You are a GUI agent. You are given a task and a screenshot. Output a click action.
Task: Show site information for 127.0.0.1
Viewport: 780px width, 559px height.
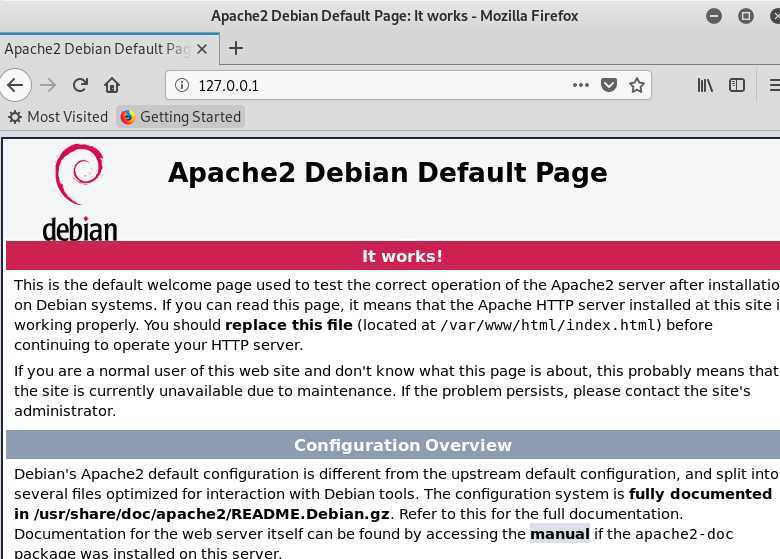(x=182, y=86)
